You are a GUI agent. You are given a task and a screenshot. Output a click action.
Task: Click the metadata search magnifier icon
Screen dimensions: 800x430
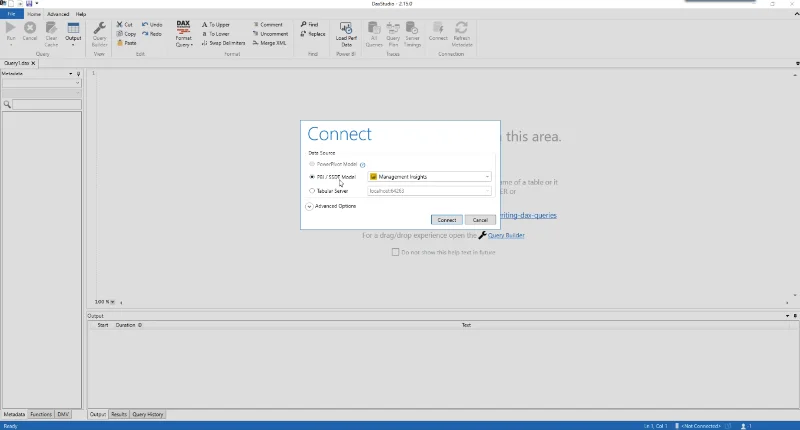pyautogui.click(x=7, y=105)
